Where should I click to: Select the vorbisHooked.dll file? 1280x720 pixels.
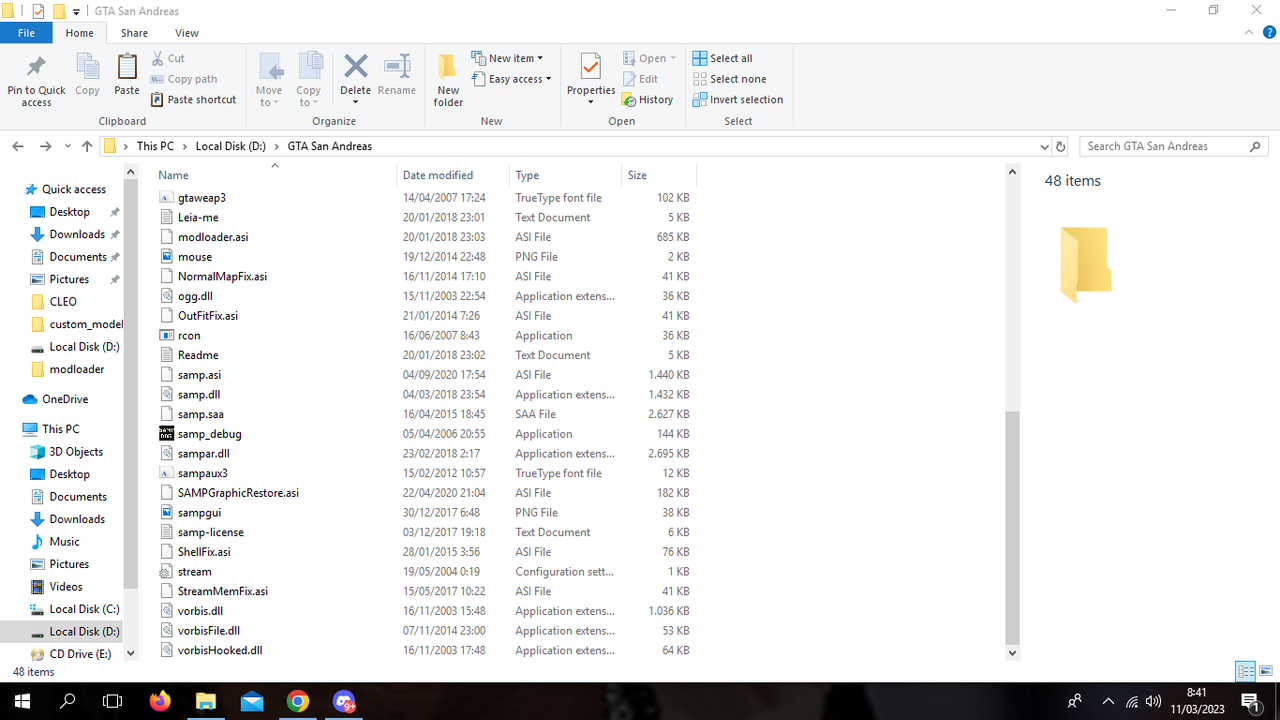425,651
